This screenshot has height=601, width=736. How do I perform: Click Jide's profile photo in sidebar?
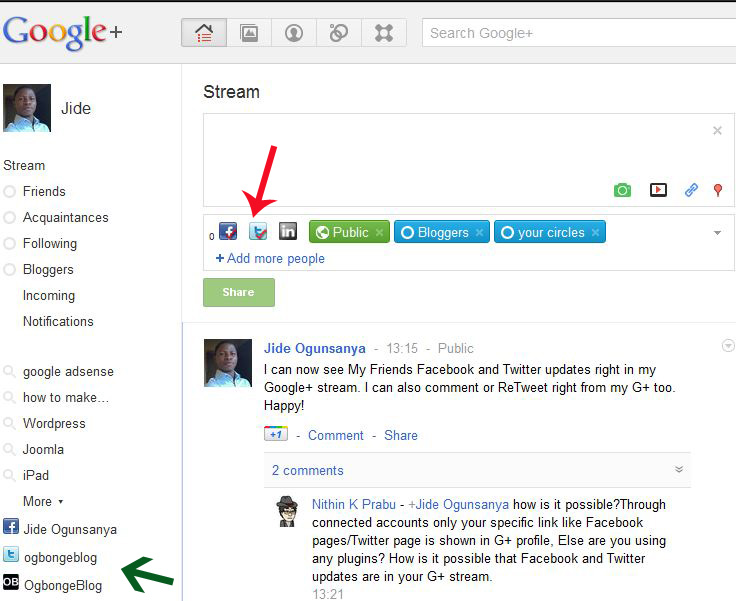coord(27,108)
